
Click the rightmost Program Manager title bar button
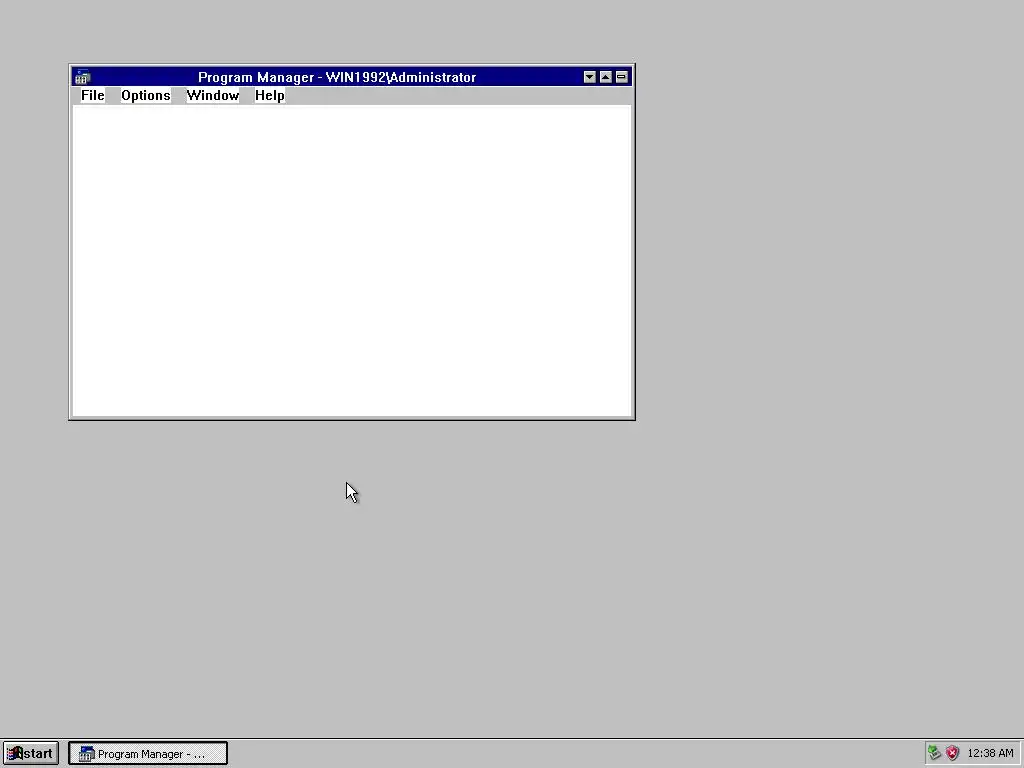tap(621, 77)
